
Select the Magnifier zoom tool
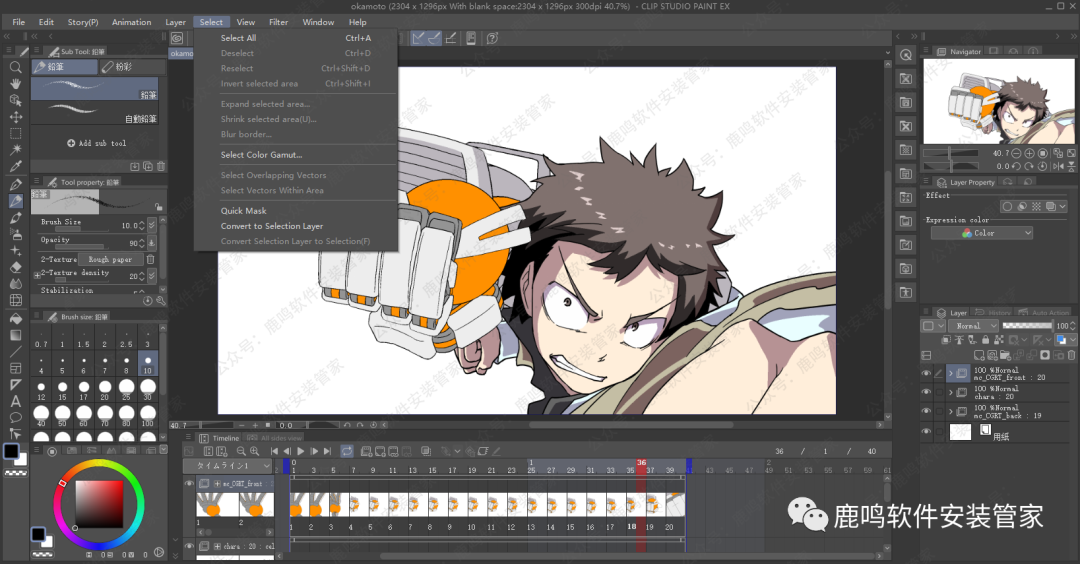click(x=15, y=67)
